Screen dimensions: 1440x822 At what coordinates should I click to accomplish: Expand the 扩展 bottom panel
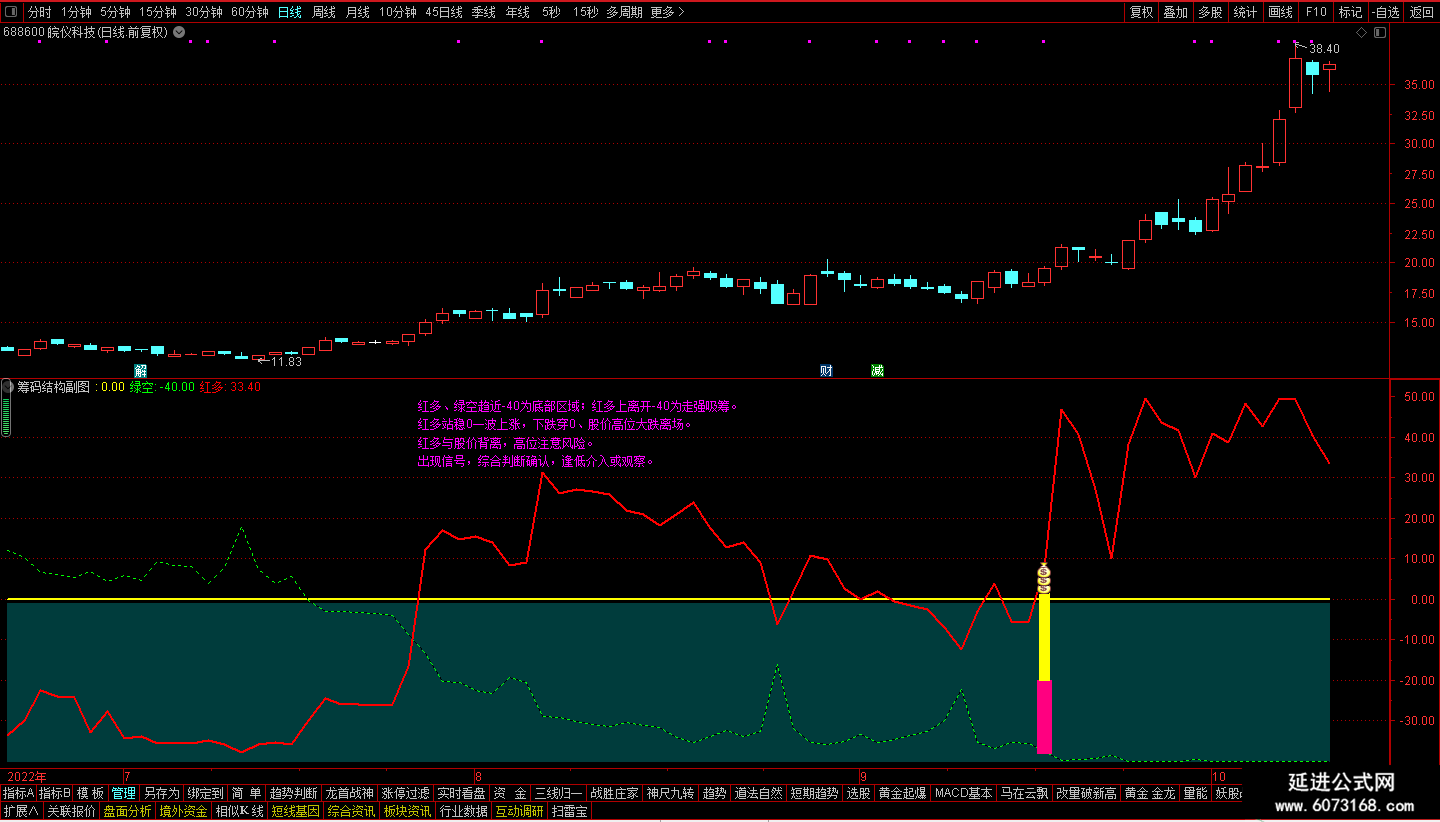click(21, 811)
